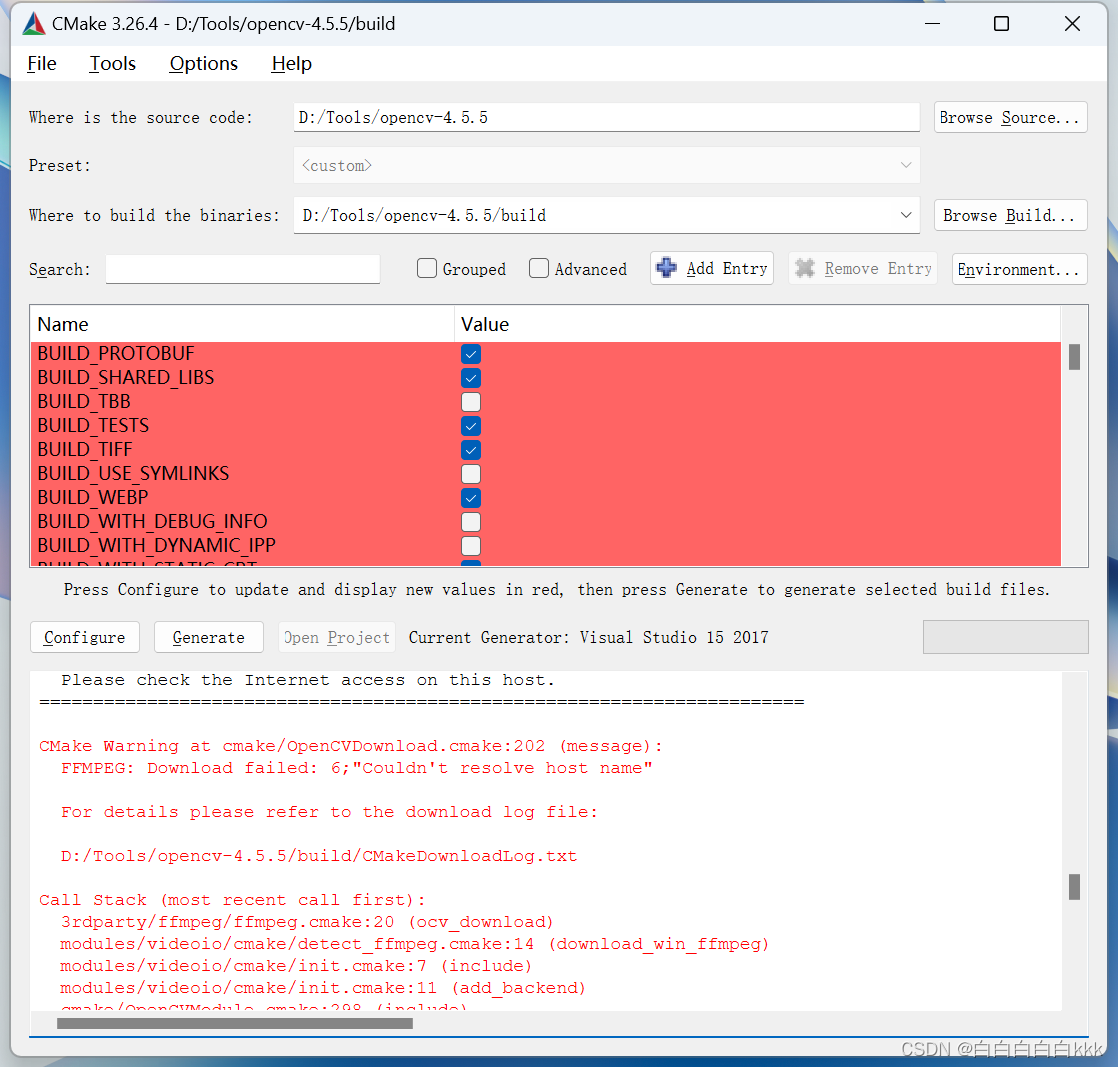Check BUILD_WITH_DEBUG_INFO value checkbox
This screenshot has width=1118, height=1067.
(x=471, y=522)
